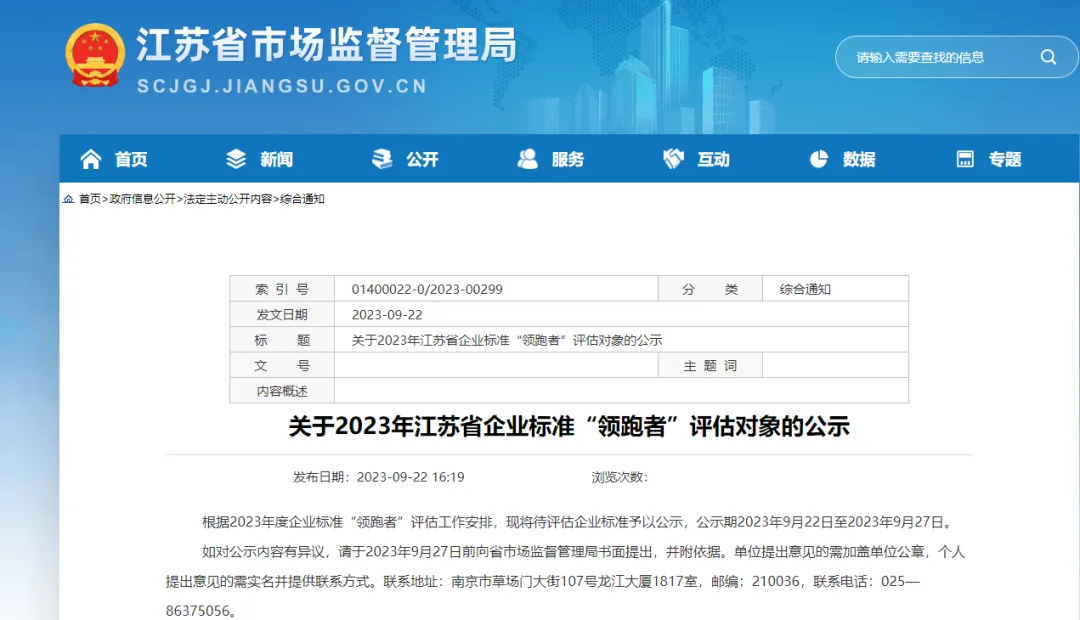
Task: Open 法定主动公开内容 breadcrumb link
Action: [227, 199]
